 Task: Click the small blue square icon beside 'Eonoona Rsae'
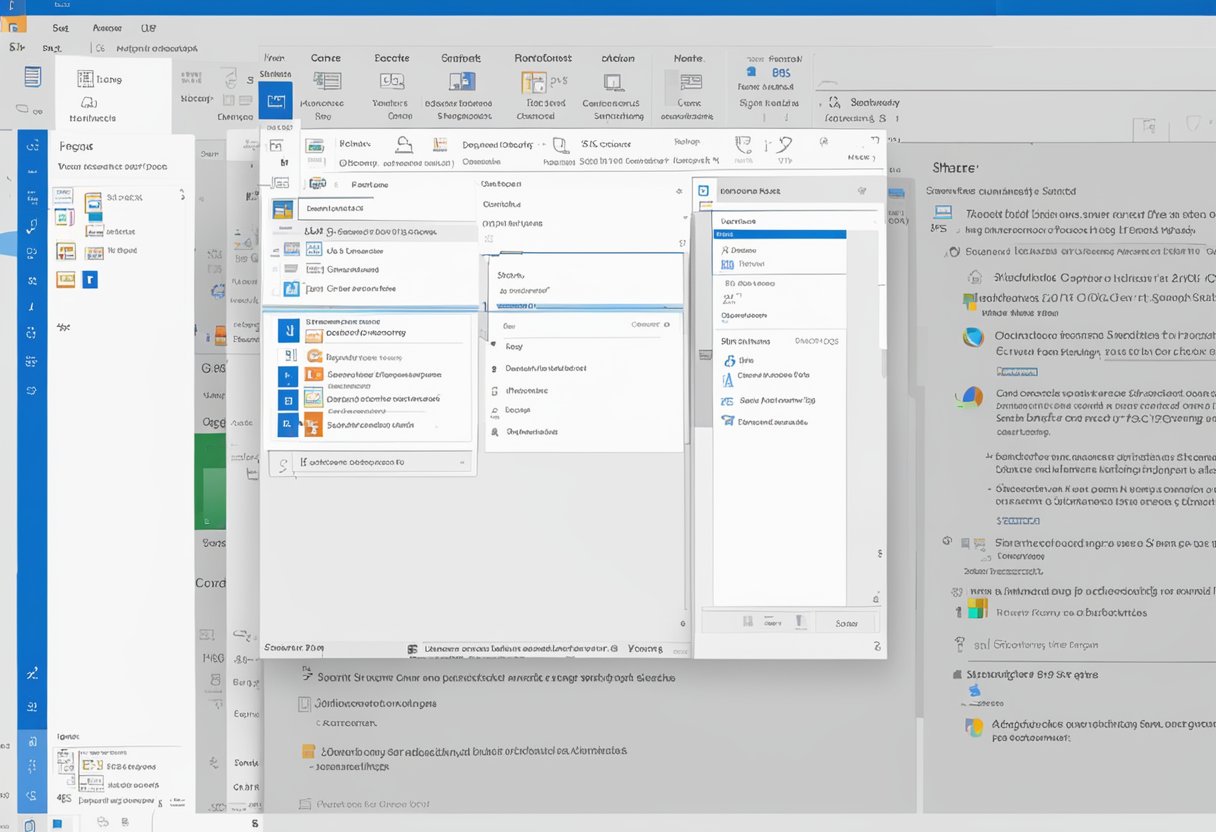(703, 190)
